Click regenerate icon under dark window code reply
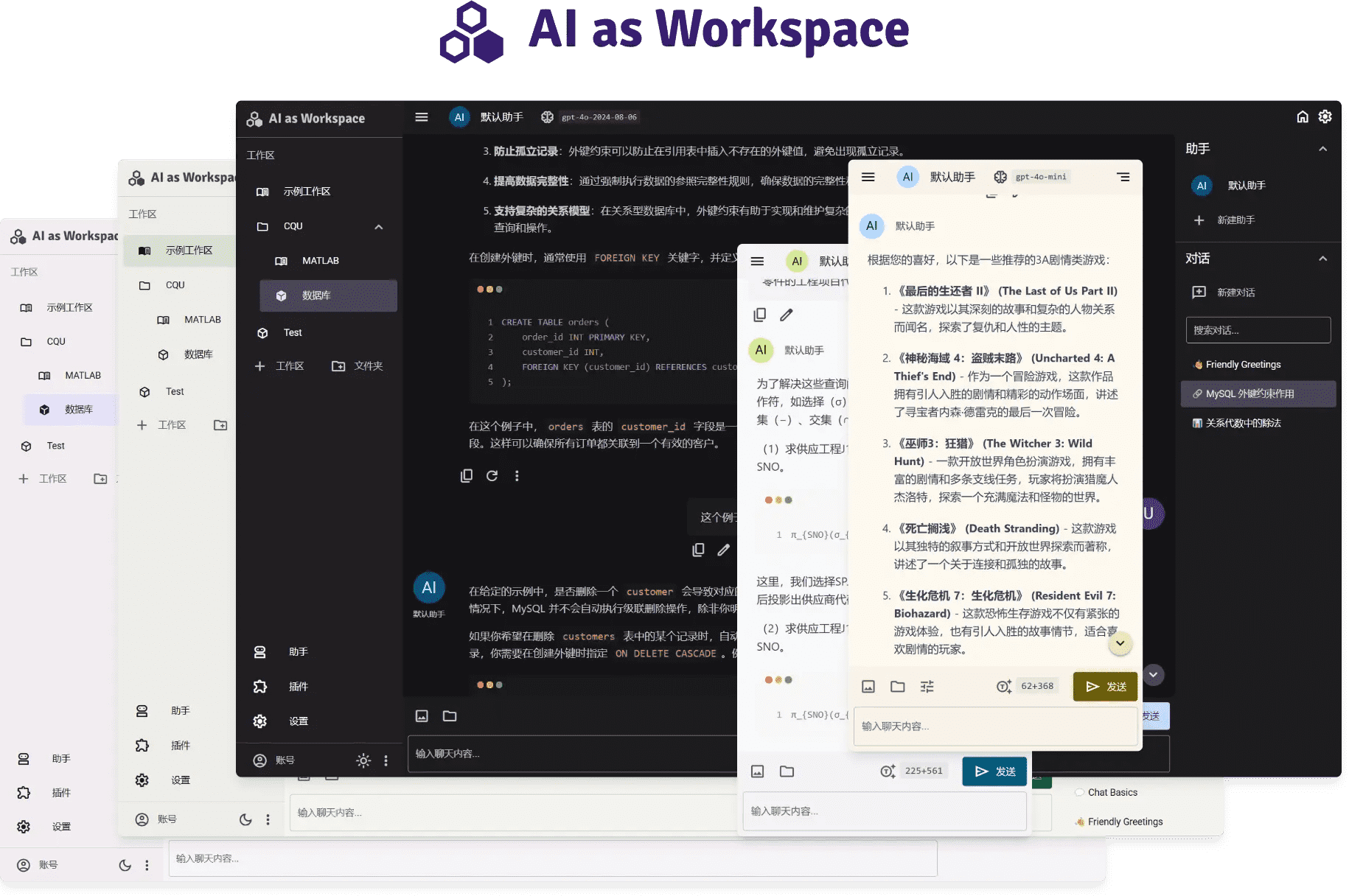Screen dimensions: 1349x896 tap(492, 476)
